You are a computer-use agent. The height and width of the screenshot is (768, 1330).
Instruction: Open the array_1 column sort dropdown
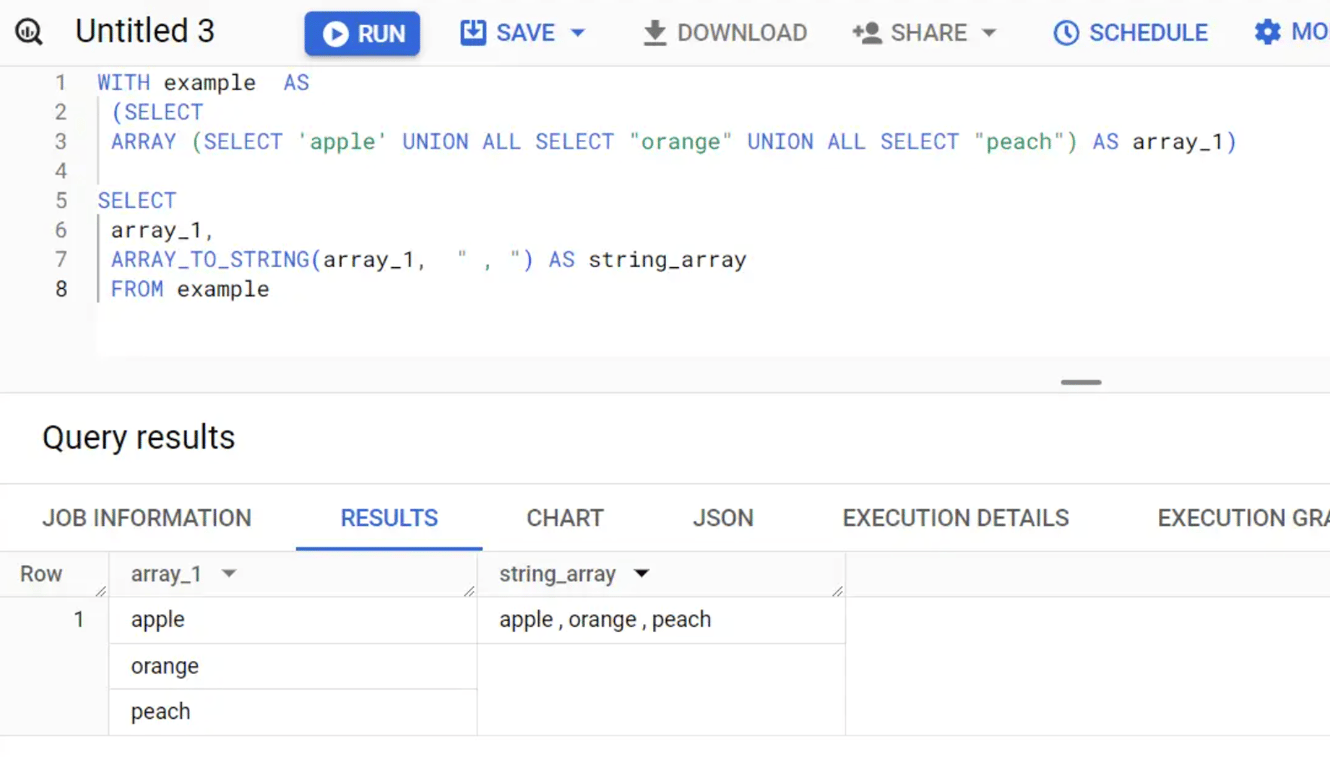(x=229, y=574)
